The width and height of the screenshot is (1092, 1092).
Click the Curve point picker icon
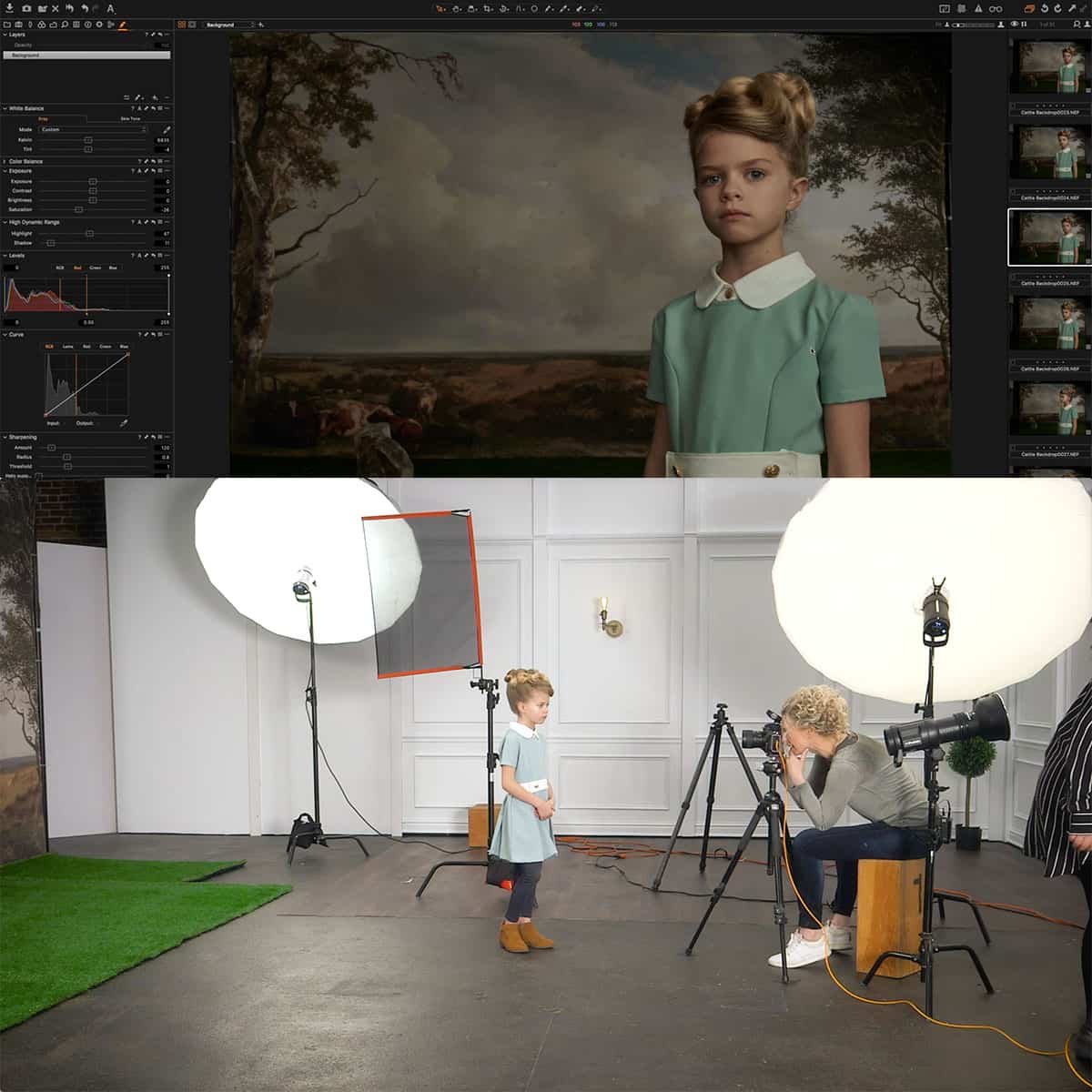pyautogui.click(x=125, y=423)
